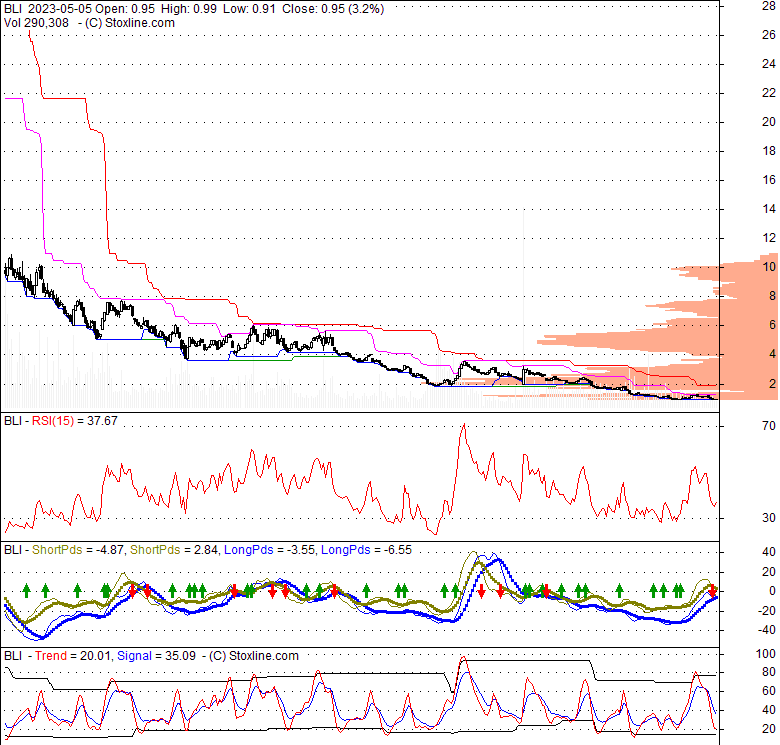Click the "18" price axis label

coord(769,151)
